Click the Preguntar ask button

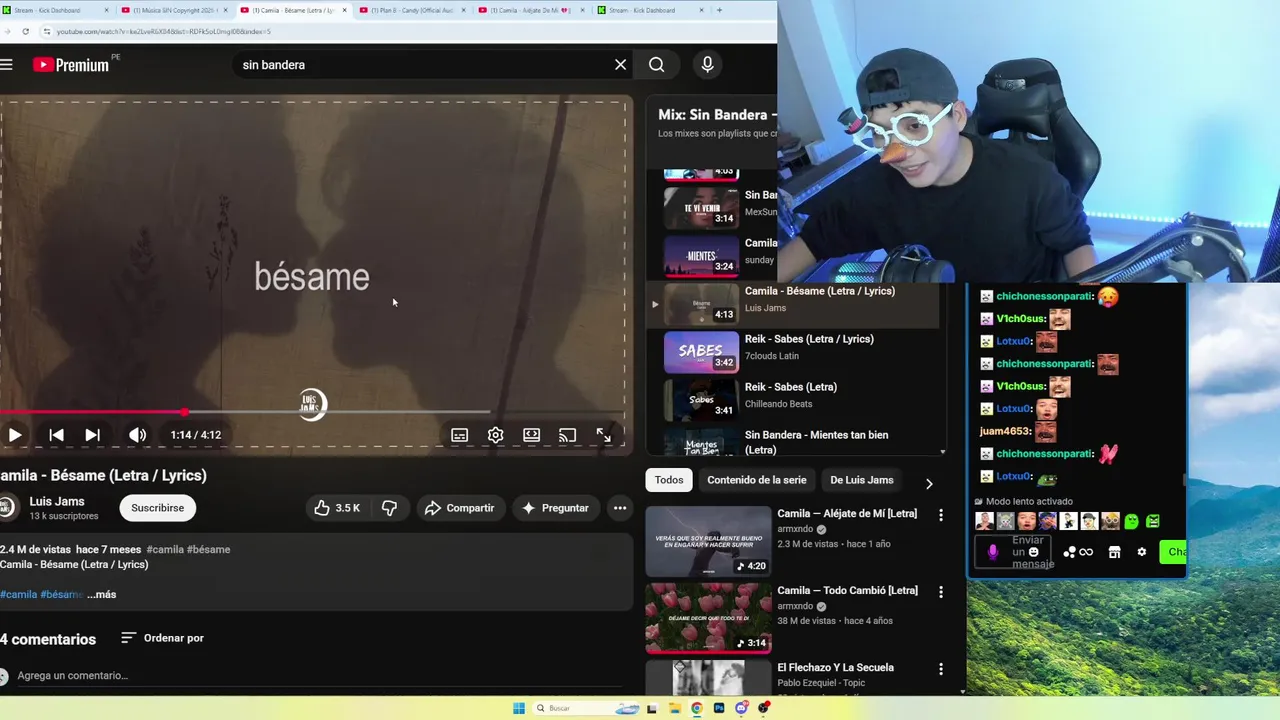coord(556,508)
